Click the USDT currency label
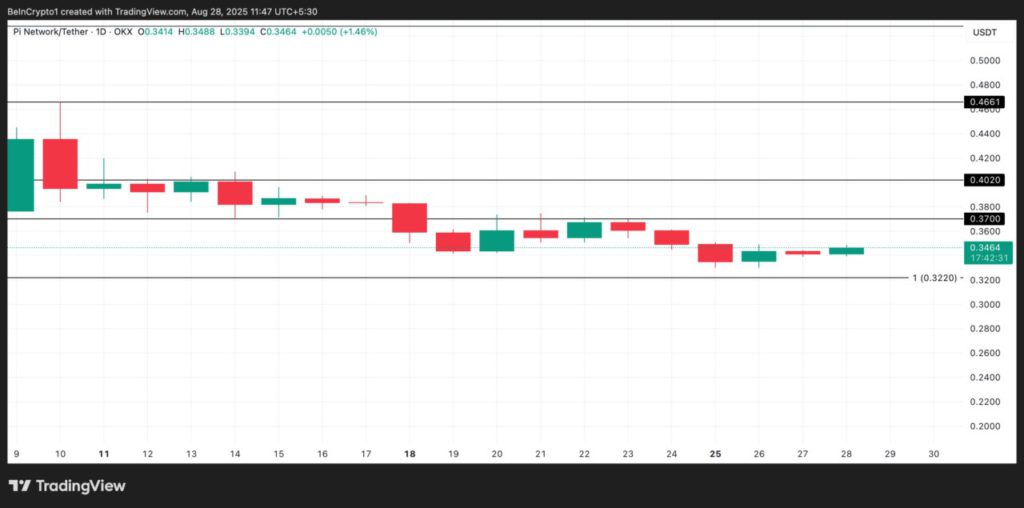 [984, 33]
